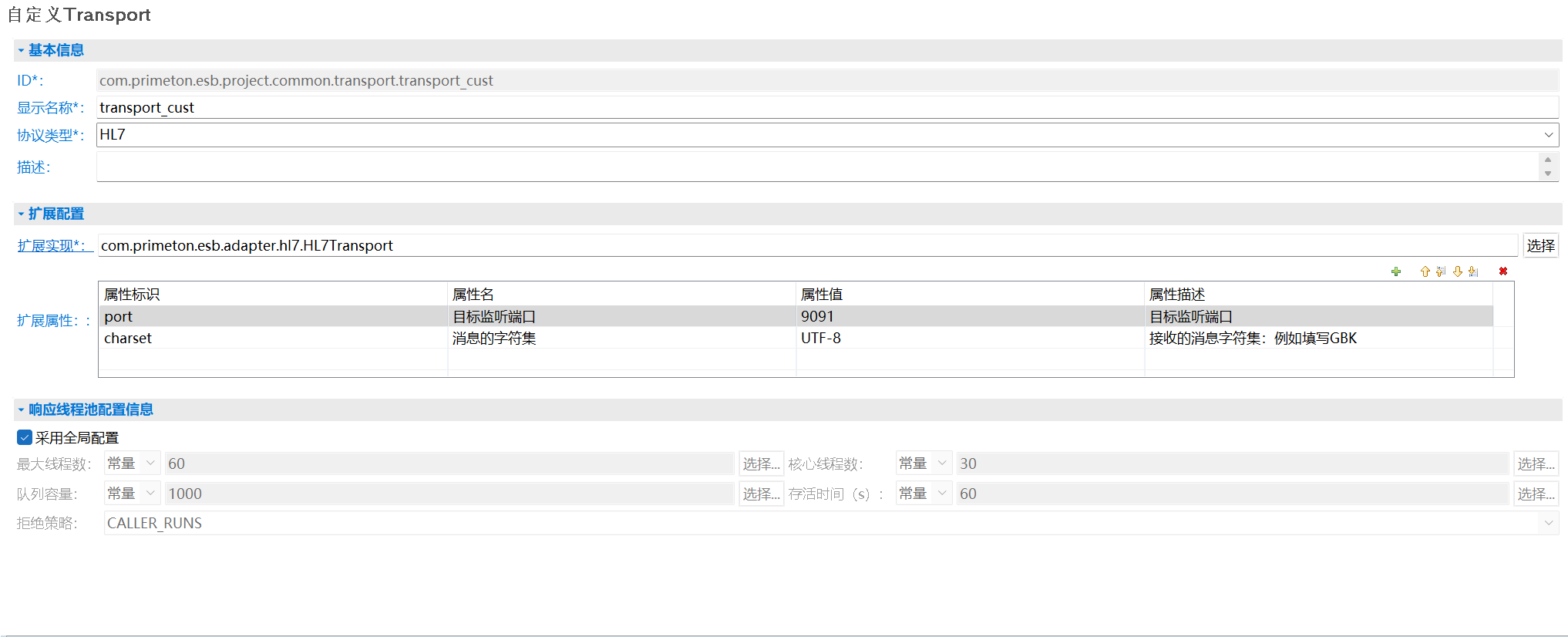Collapse the 基本信息 section
1568x637 pixels.
pos(21,50)
